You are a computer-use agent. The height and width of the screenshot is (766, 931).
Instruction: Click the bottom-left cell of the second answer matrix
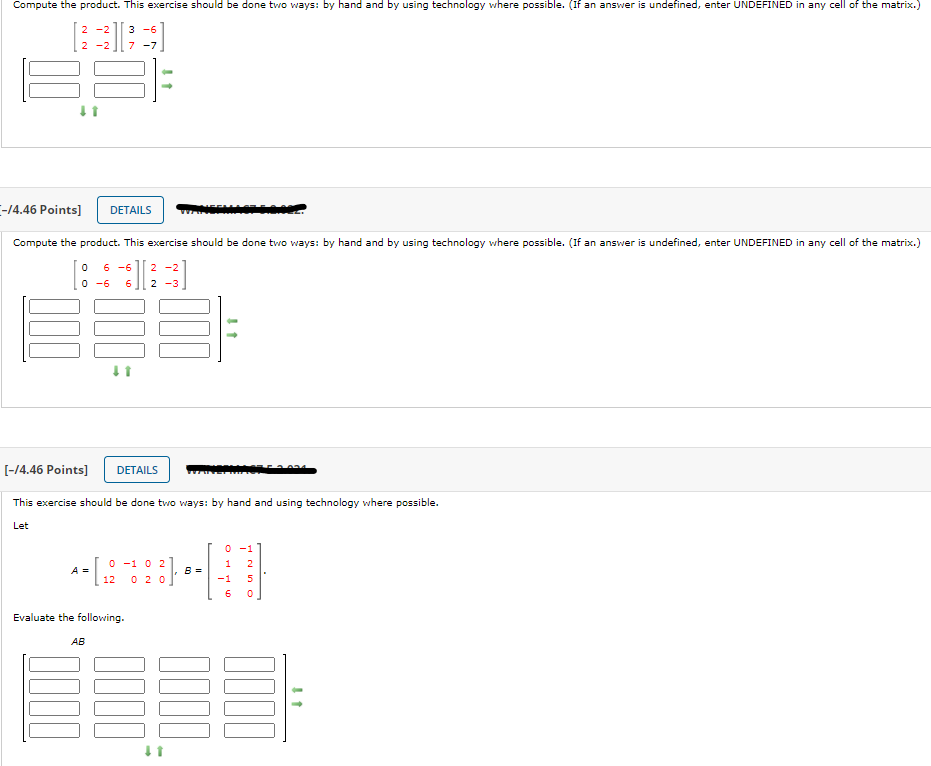55,350
